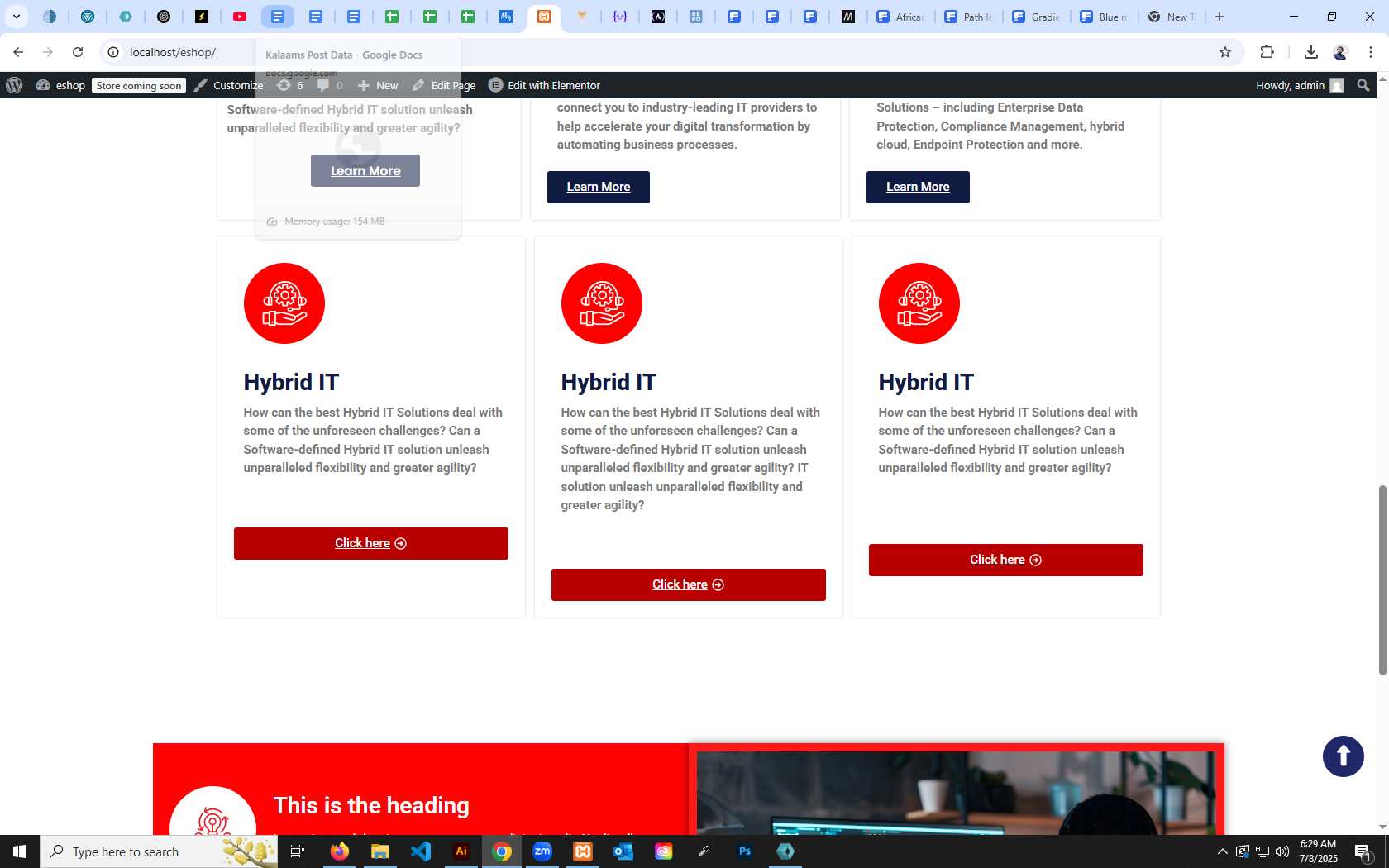
Task: Open Photoshop from the taskbar
Action: click(x=745, y=851)
